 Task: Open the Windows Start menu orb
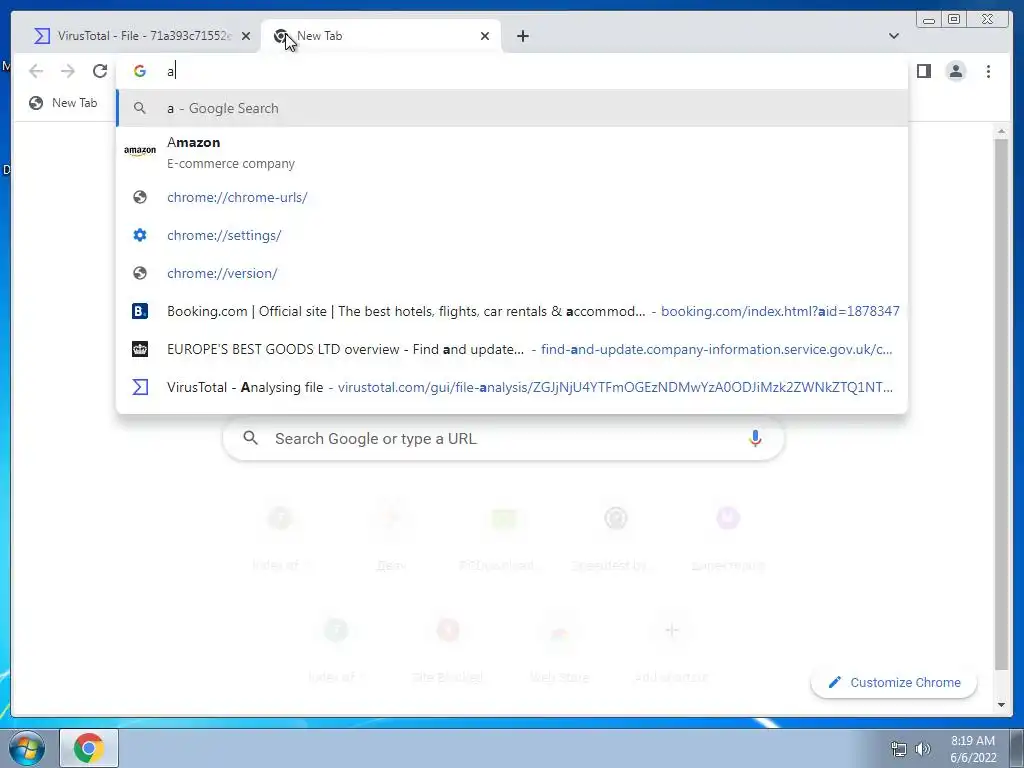click(27, 748)
